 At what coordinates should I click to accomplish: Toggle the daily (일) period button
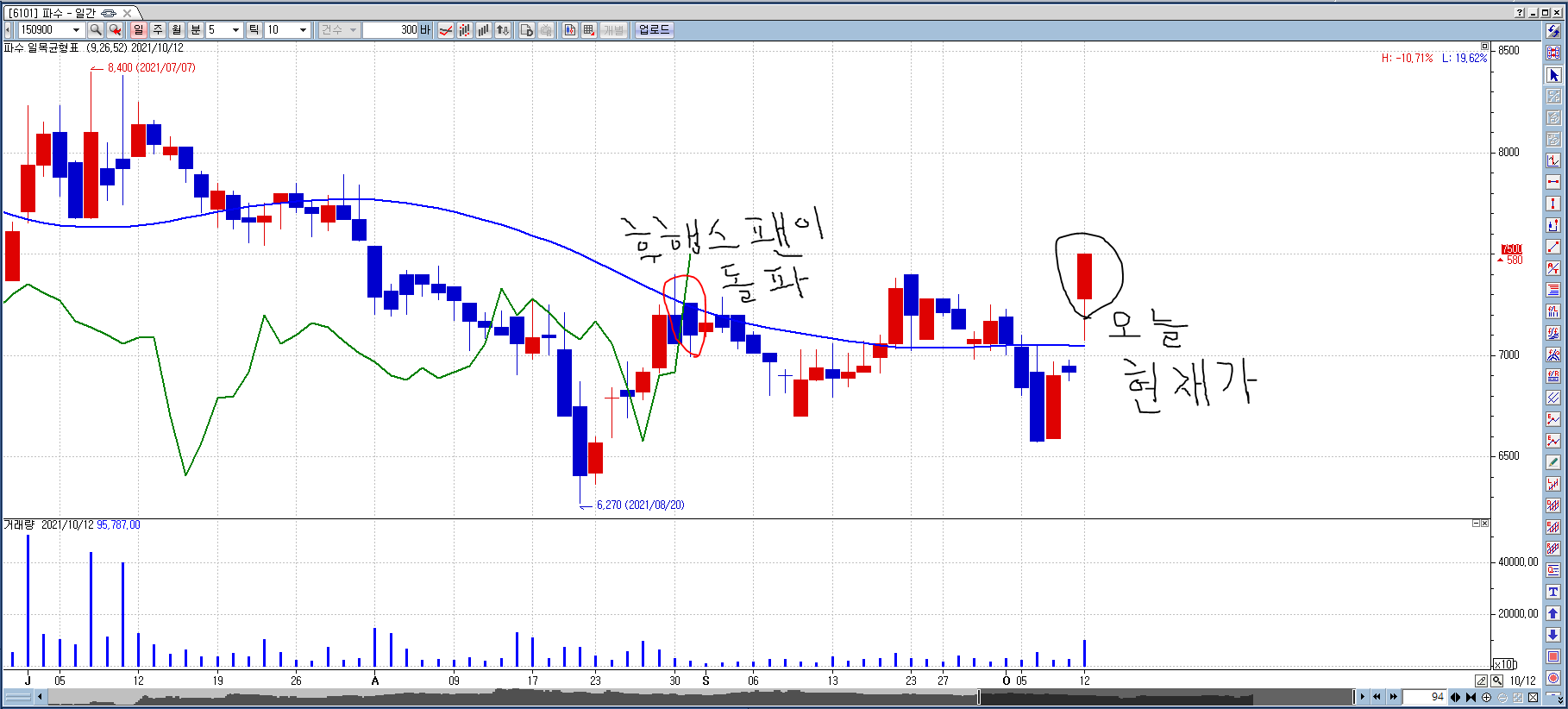(139, 30)
